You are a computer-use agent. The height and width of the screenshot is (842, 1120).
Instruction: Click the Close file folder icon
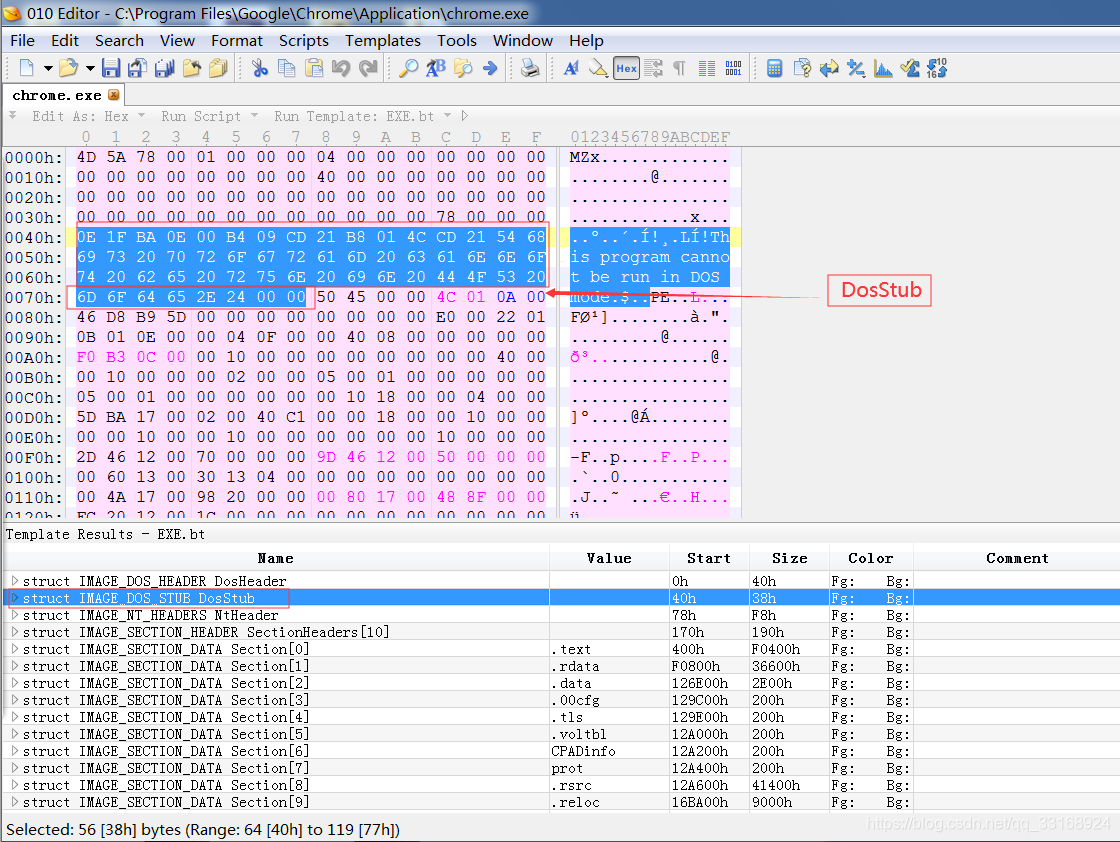click(x=191, y=68)
